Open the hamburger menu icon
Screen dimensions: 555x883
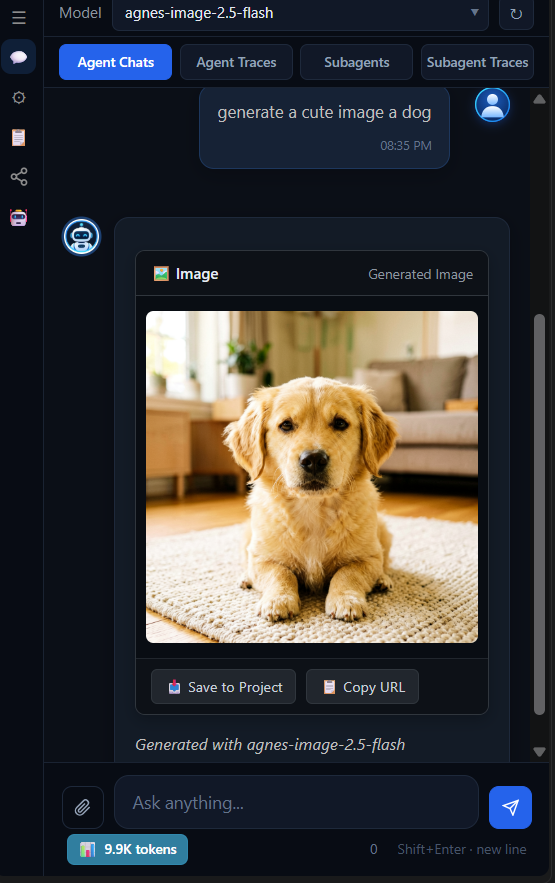tap(19, 17)
